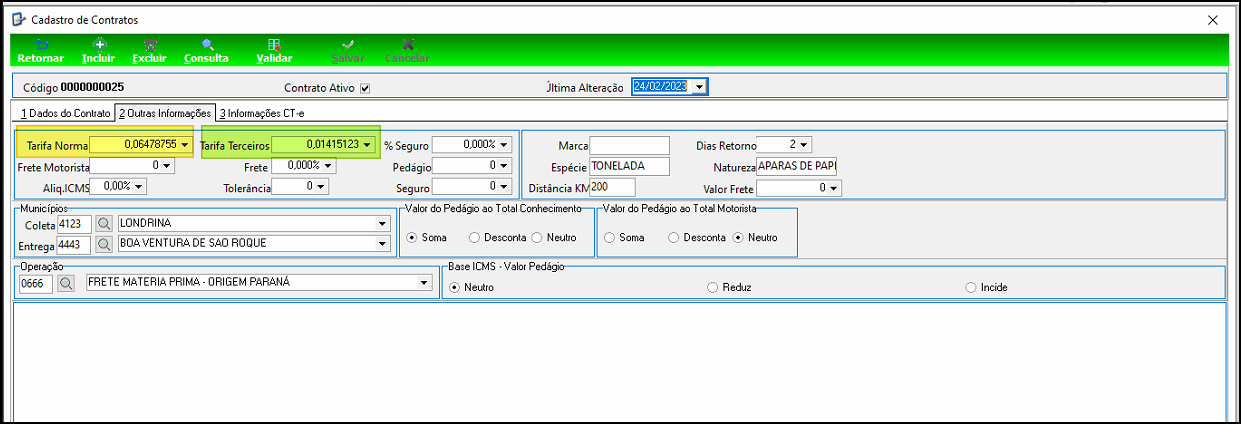
Task: Open the Tolerância dropdown
Action: pos(321,186)
